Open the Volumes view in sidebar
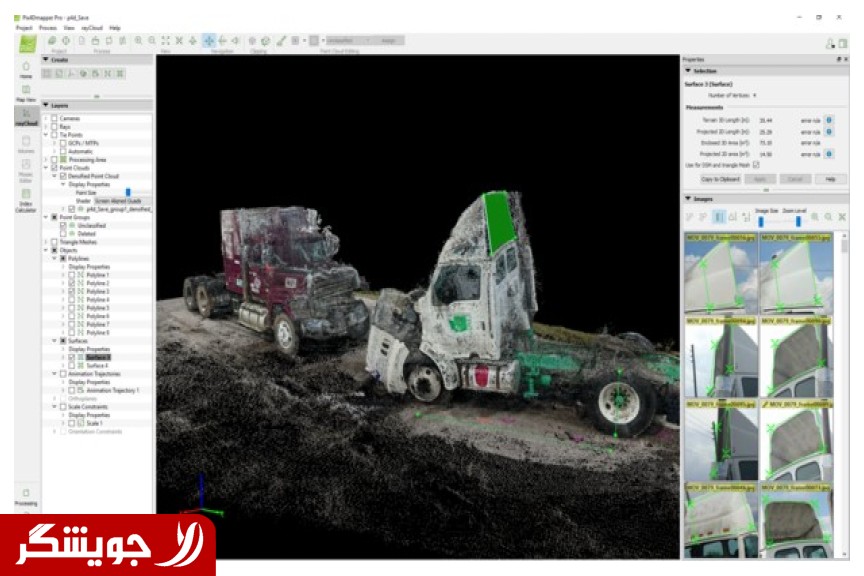 pyautogui.click(x=25, y=145)
